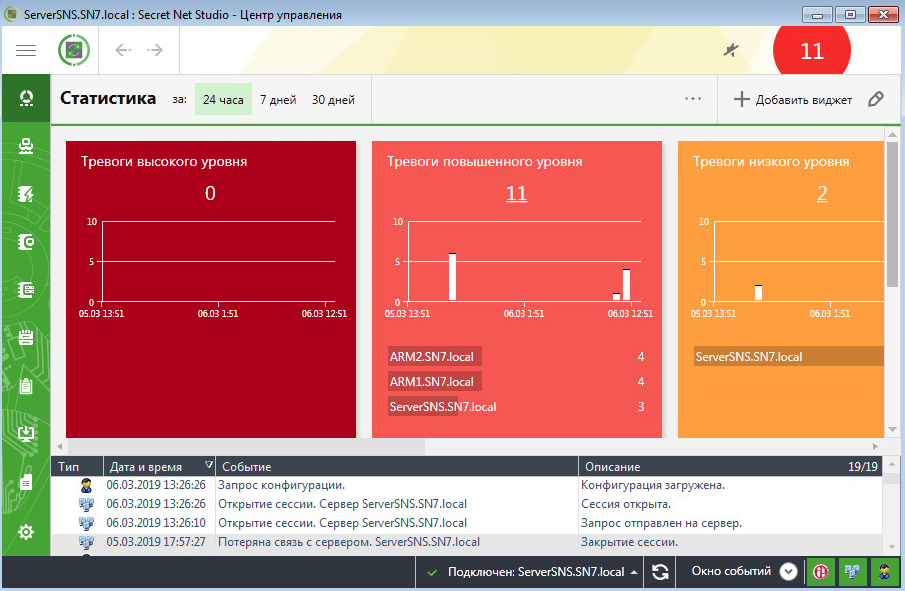Screen dimensions: 905x591
Task: Click the bar in low-level alerts chart
Action: pyautogui.click(x=758, y=293)
